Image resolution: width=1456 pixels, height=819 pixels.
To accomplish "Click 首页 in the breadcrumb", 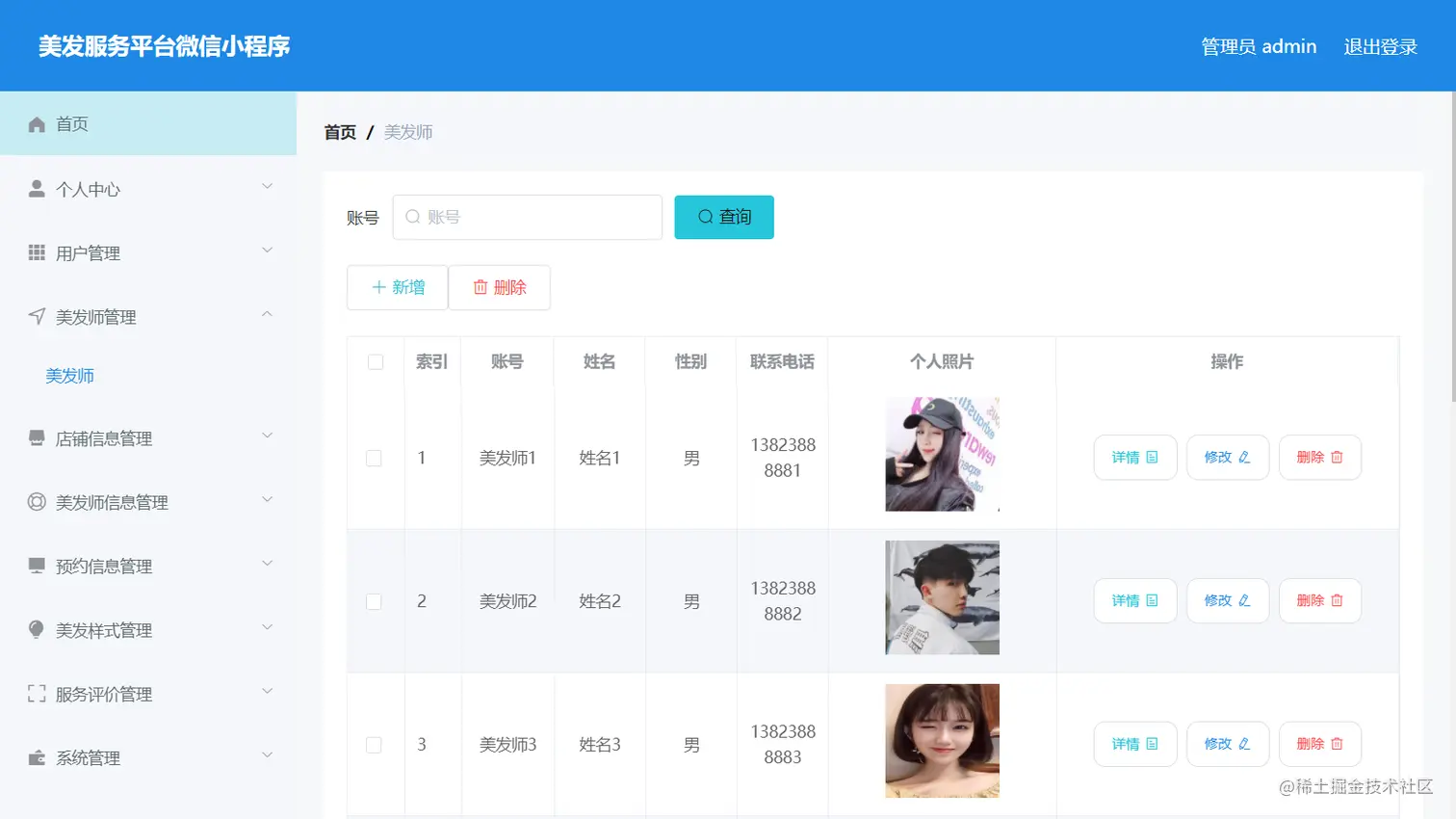I will tap(340, 132).
